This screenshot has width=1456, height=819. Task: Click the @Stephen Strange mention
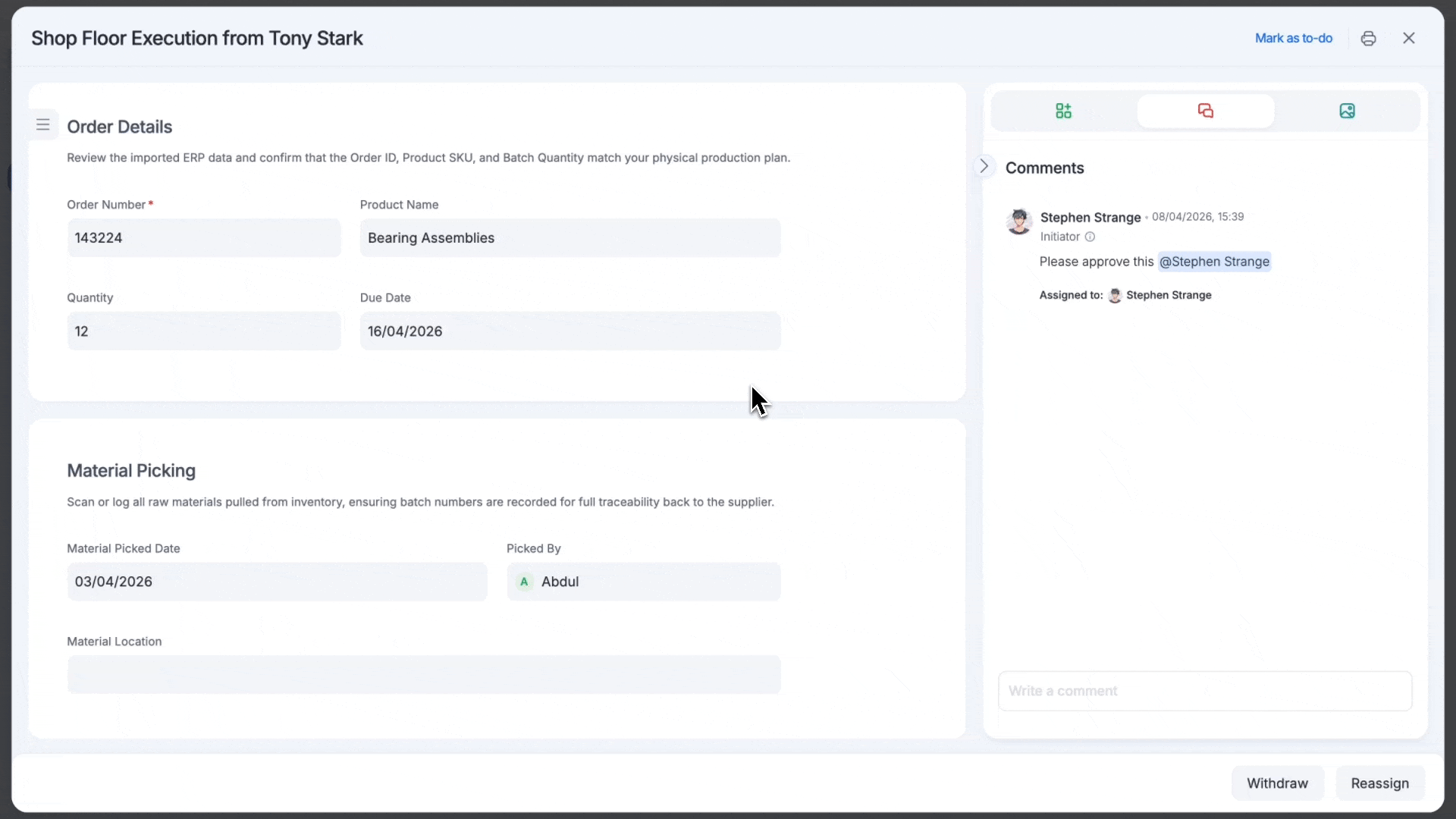[1214, 262]
